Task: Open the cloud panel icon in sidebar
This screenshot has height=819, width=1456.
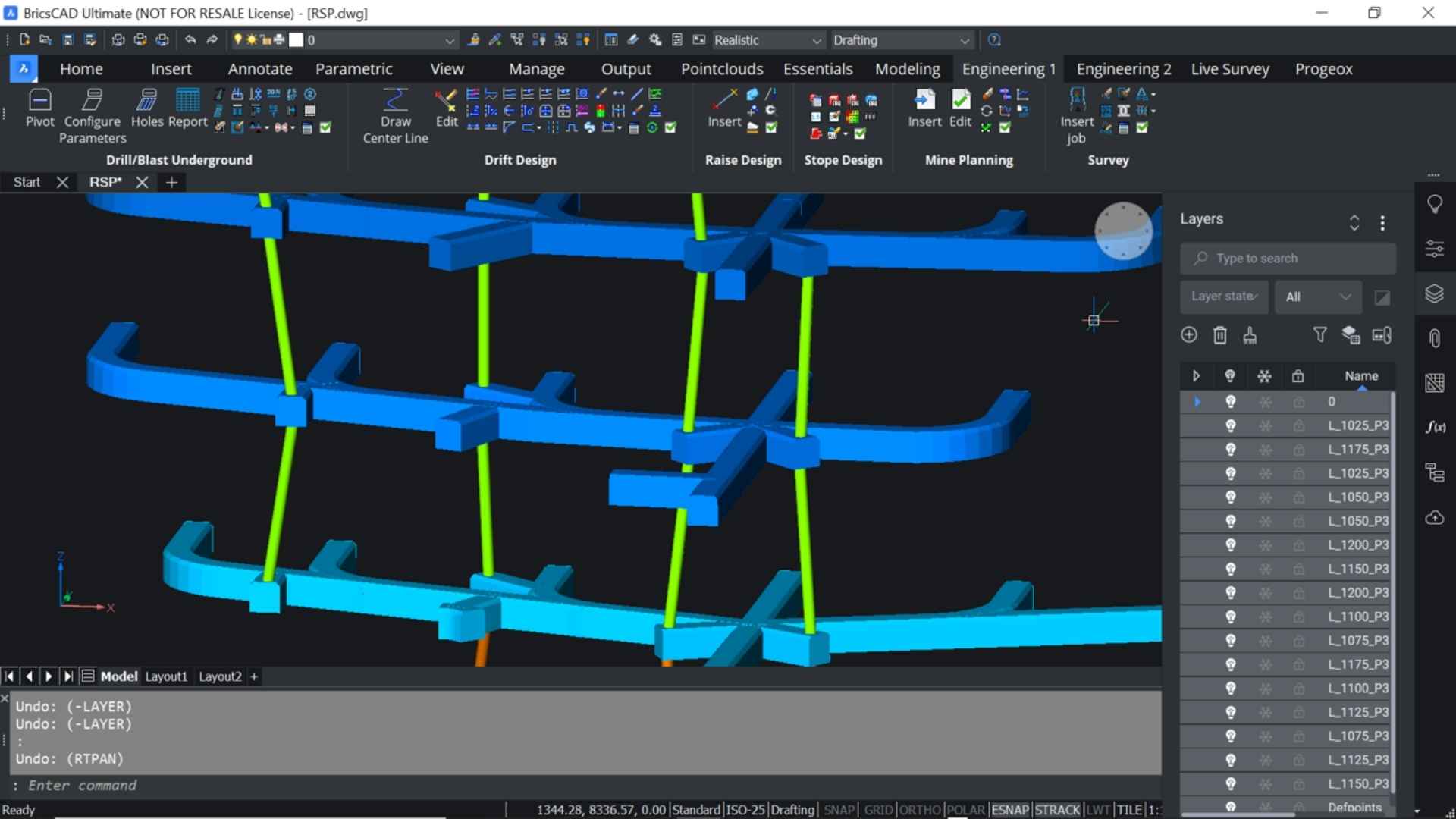Action: click(1434, 518)
